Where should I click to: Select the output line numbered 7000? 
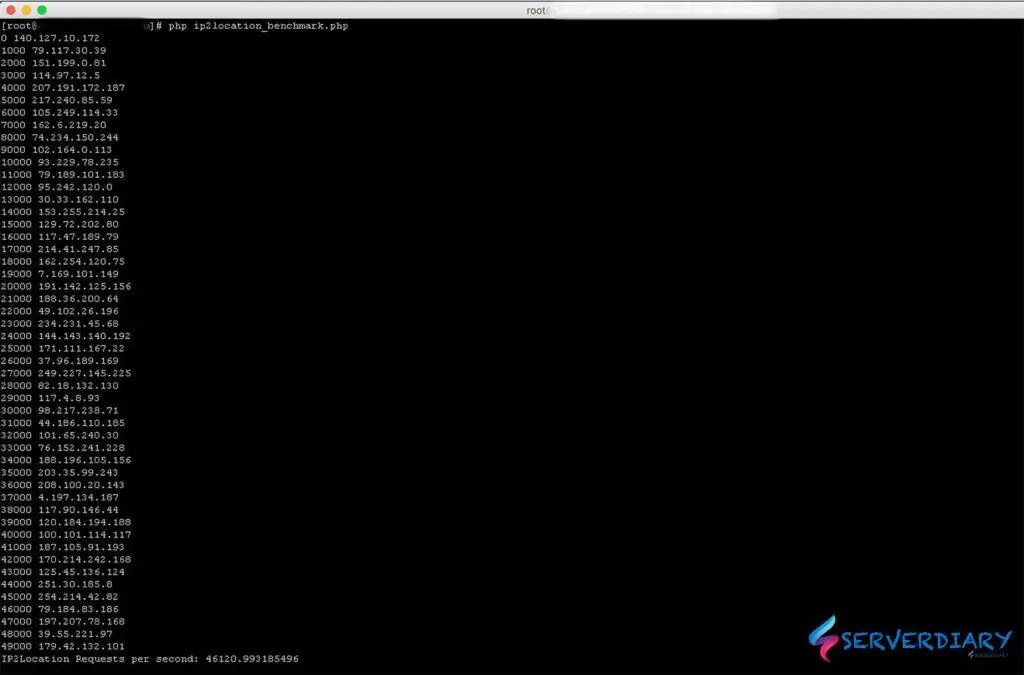(54, 125)
